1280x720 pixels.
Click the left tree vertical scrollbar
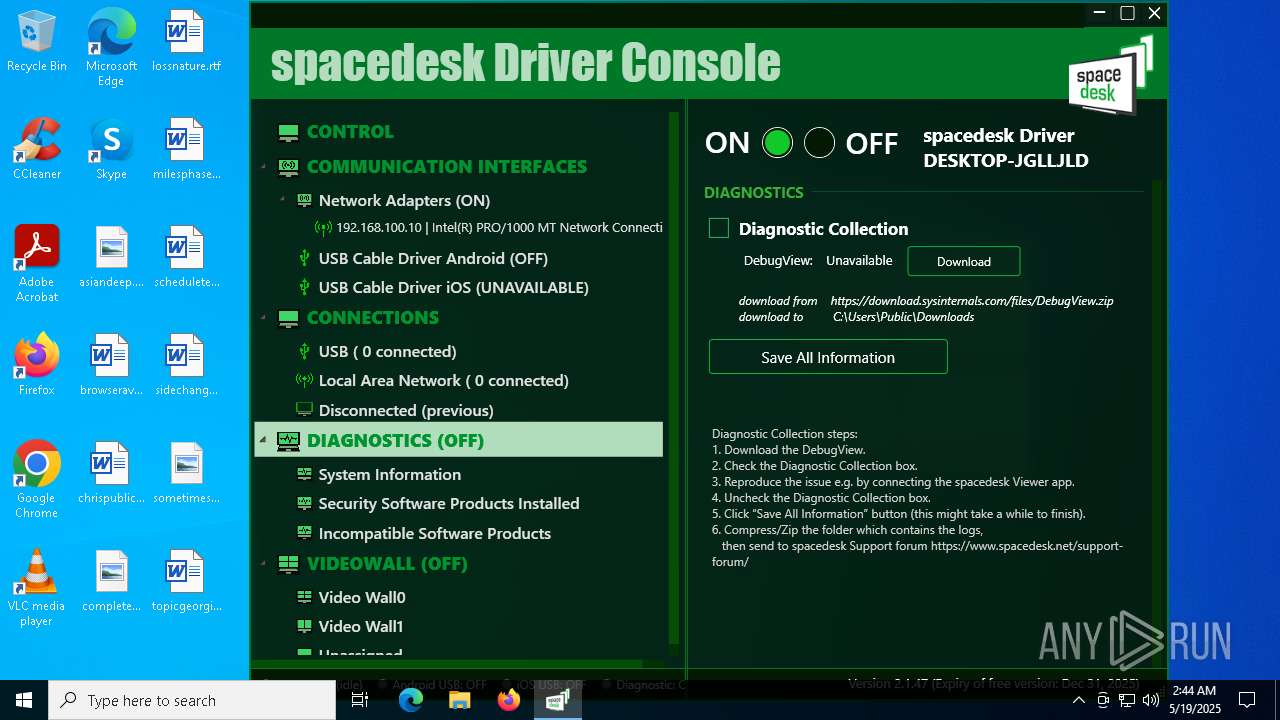coord(673,380)
